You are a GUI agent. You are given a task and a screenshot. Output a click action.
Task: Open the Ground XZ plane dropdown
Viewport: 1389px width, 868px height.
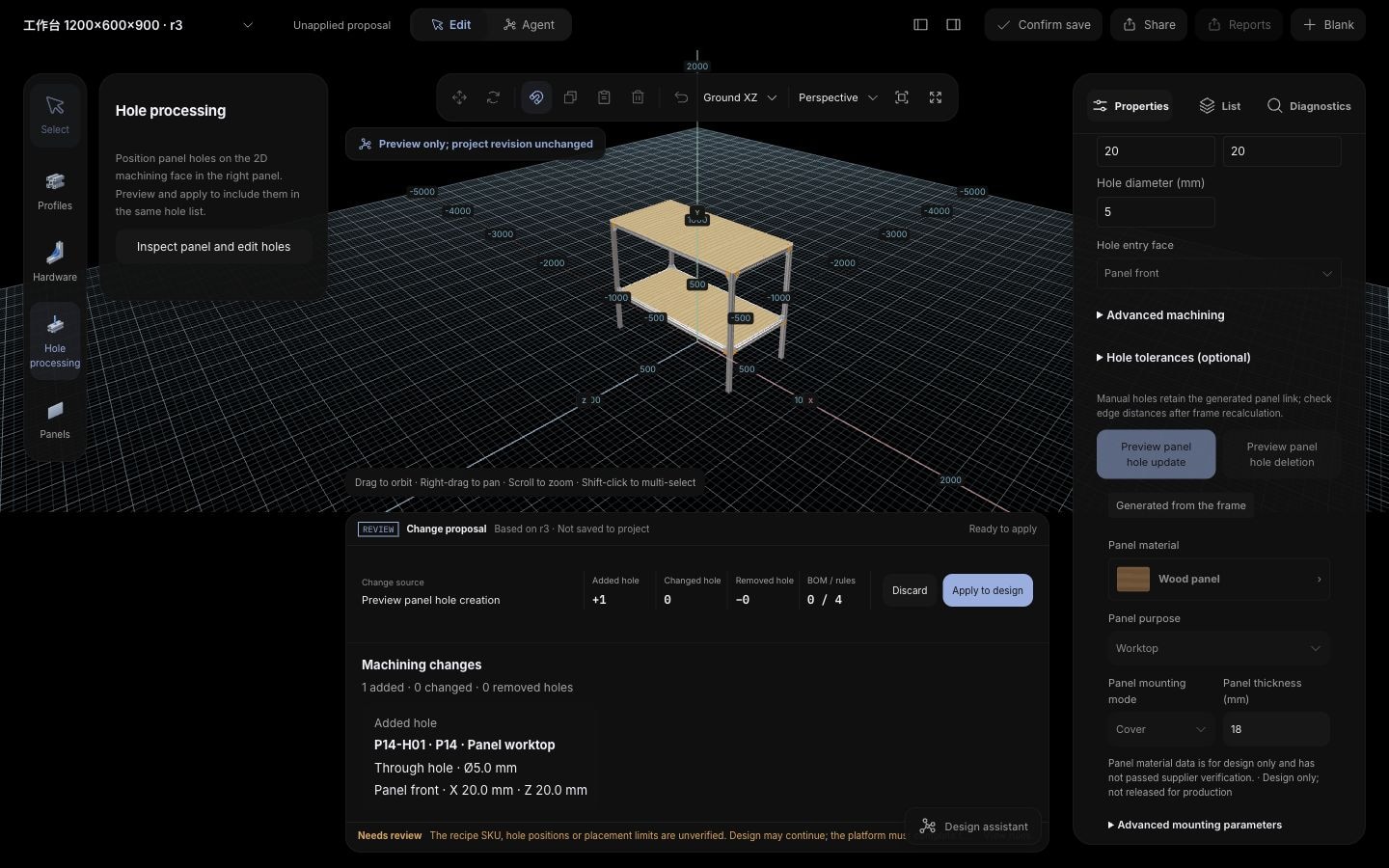click(740, 97)
